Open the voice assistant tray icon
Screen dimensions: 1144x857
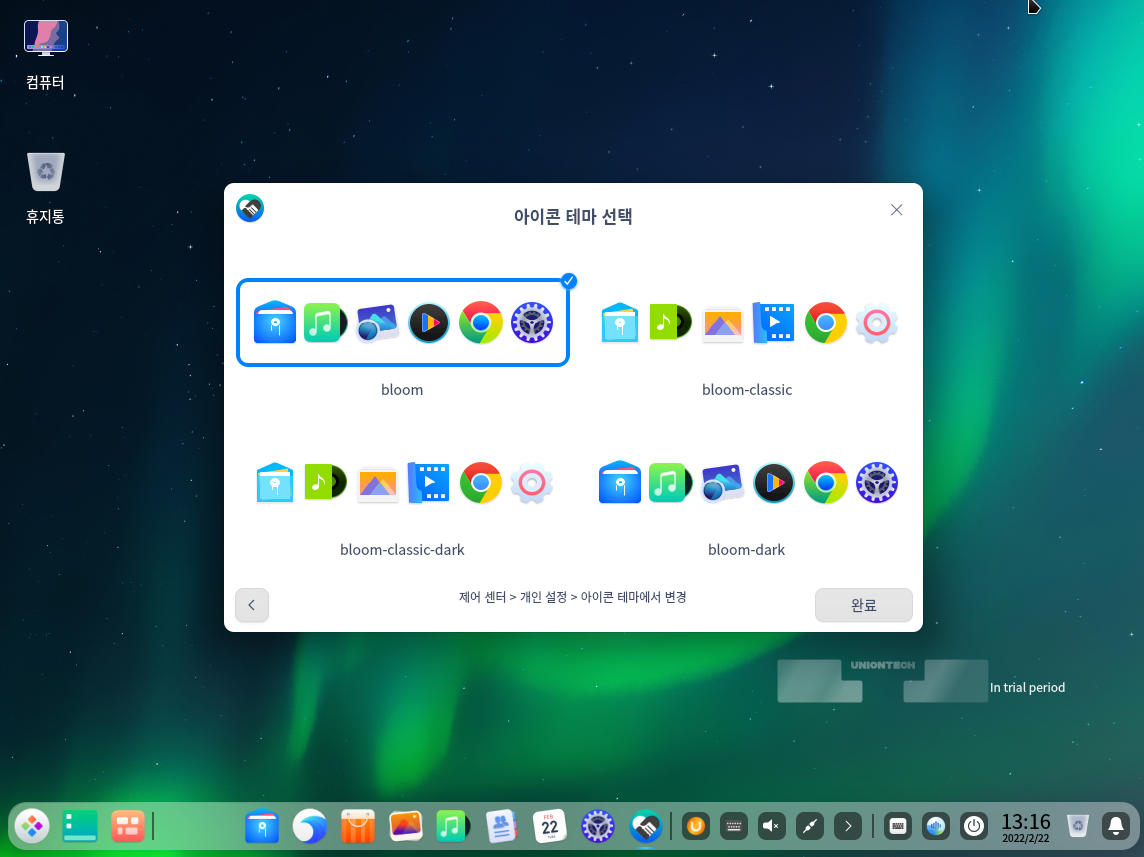click(936, 826)
